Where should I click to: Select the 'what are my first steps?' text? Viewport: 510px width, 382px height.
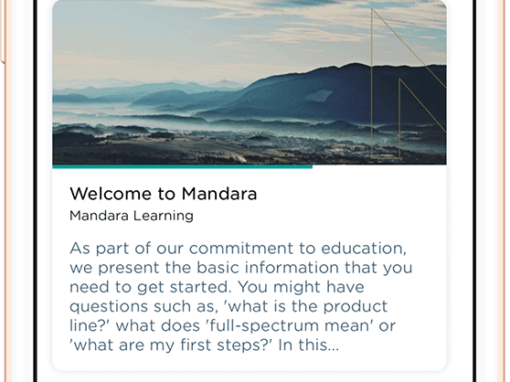tap(171, 345)
